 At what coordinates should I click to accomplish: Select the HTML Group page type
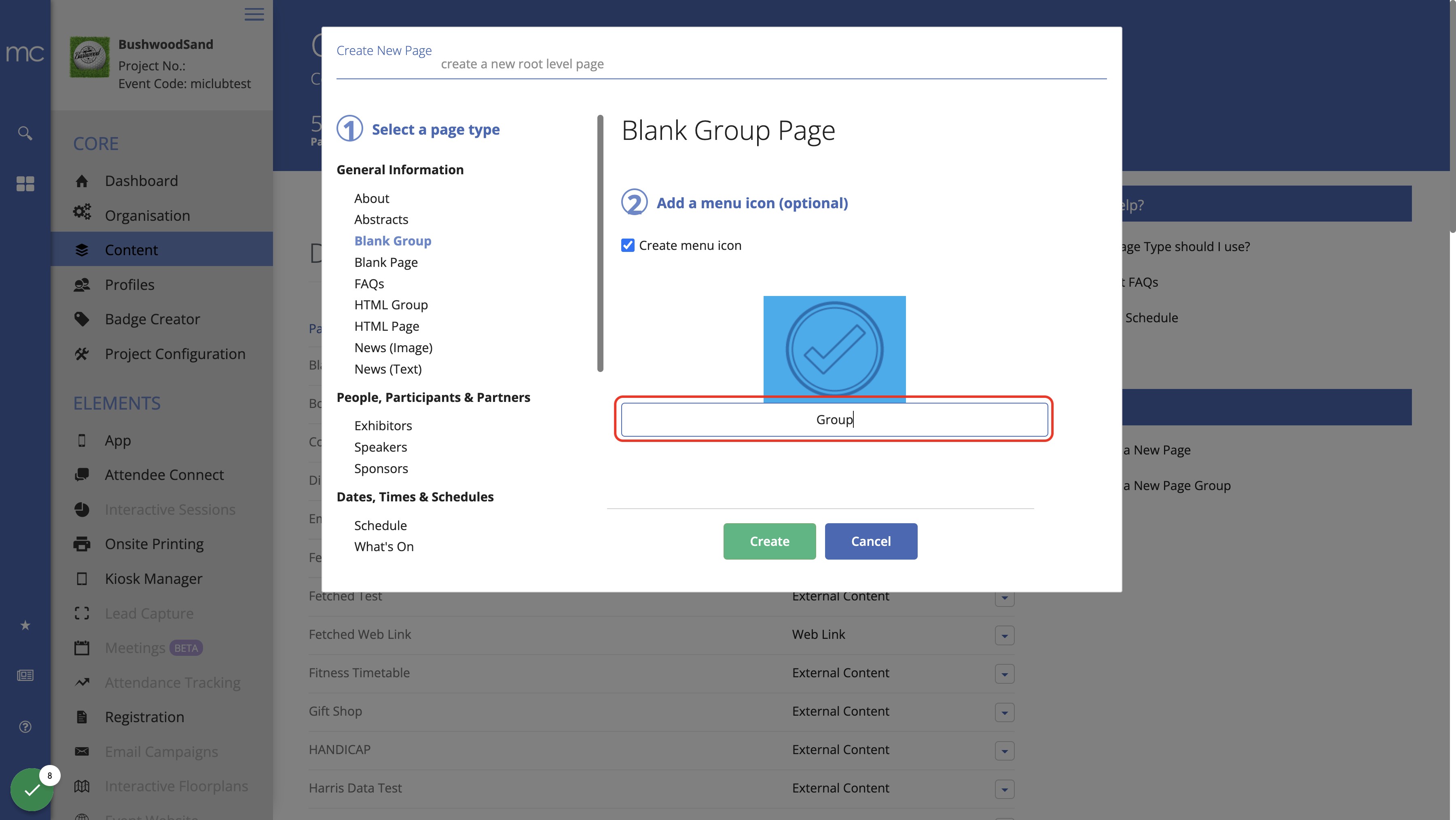[x=391, y=304]
